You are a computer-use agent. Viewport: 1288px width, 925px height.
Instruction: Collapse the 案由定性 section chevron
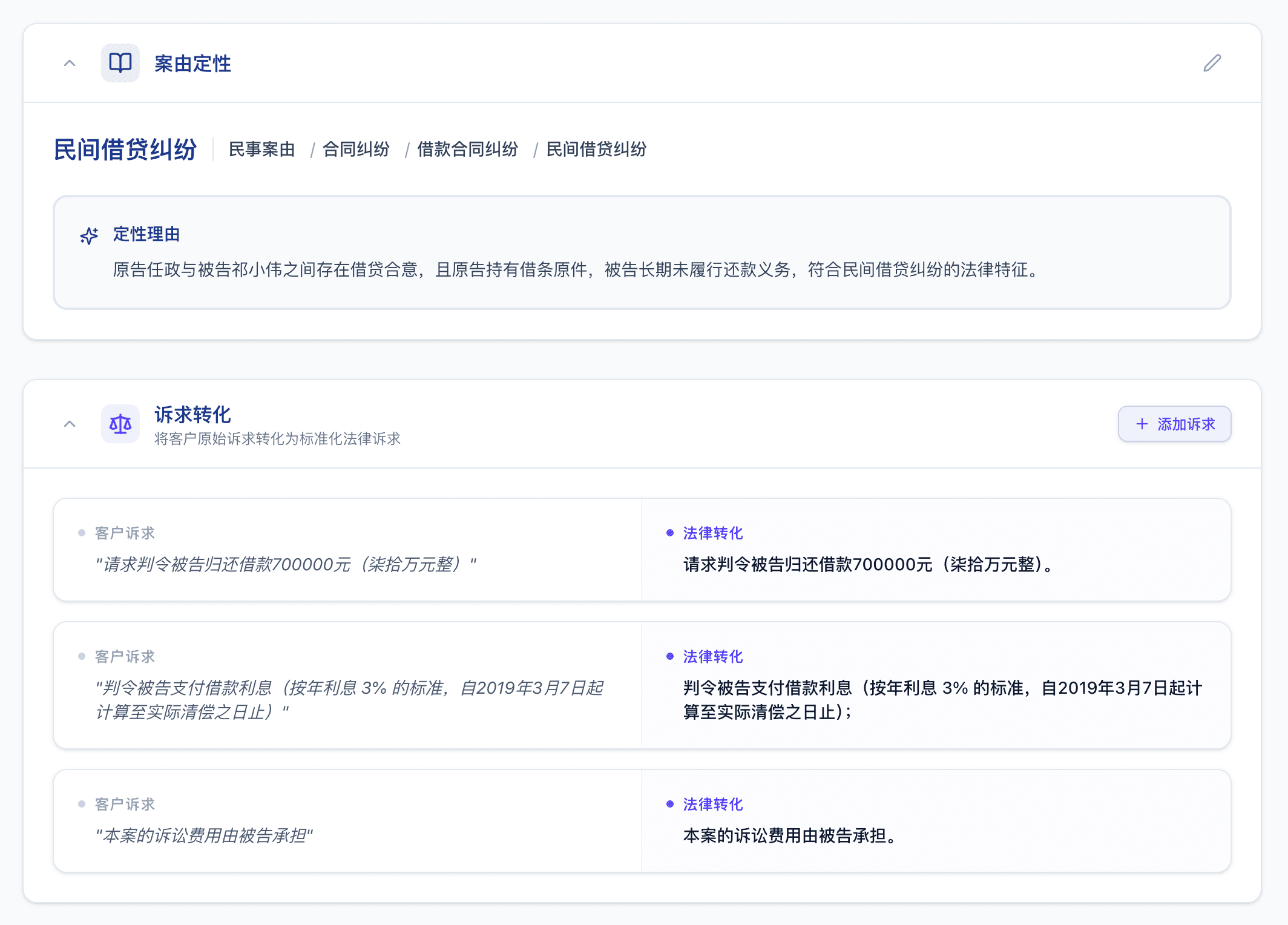70,63
